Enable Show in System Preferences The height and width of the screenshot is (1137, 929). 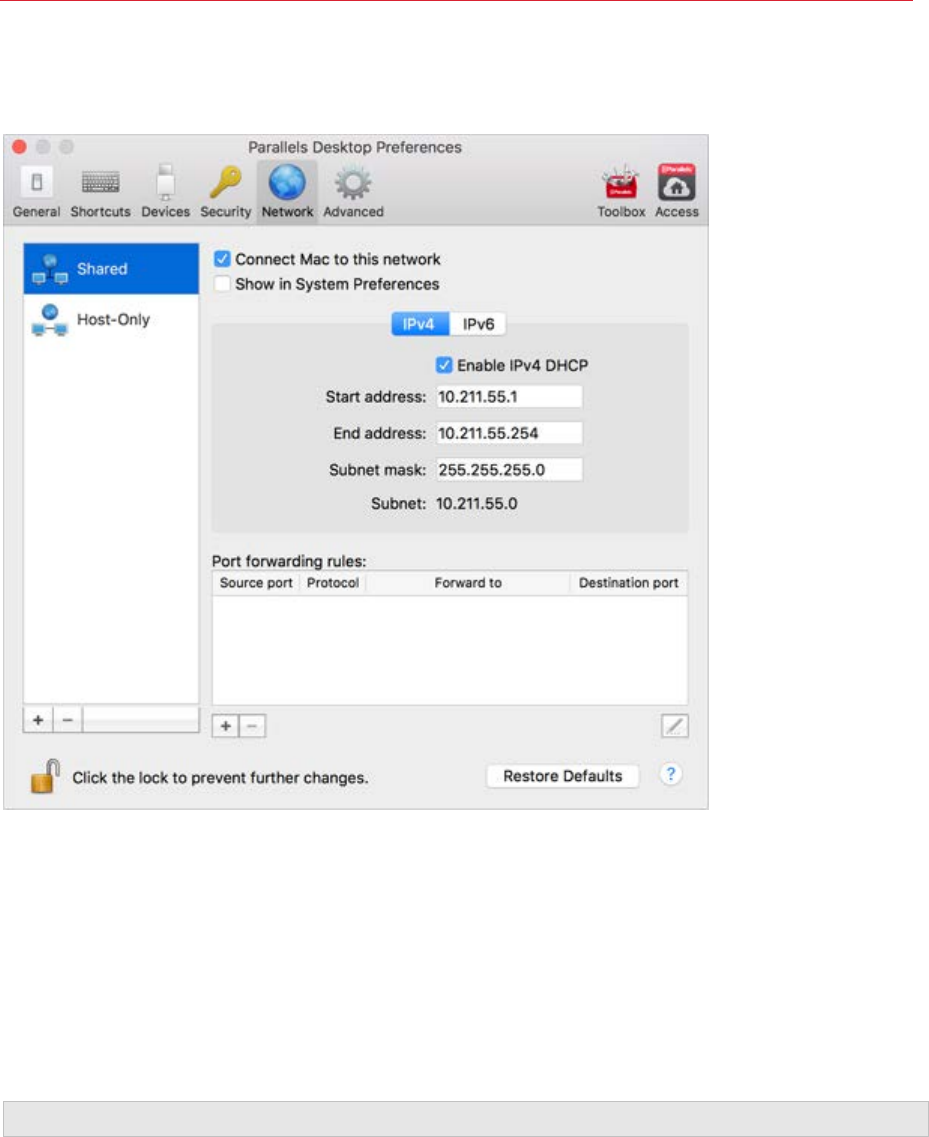[222, 284]
